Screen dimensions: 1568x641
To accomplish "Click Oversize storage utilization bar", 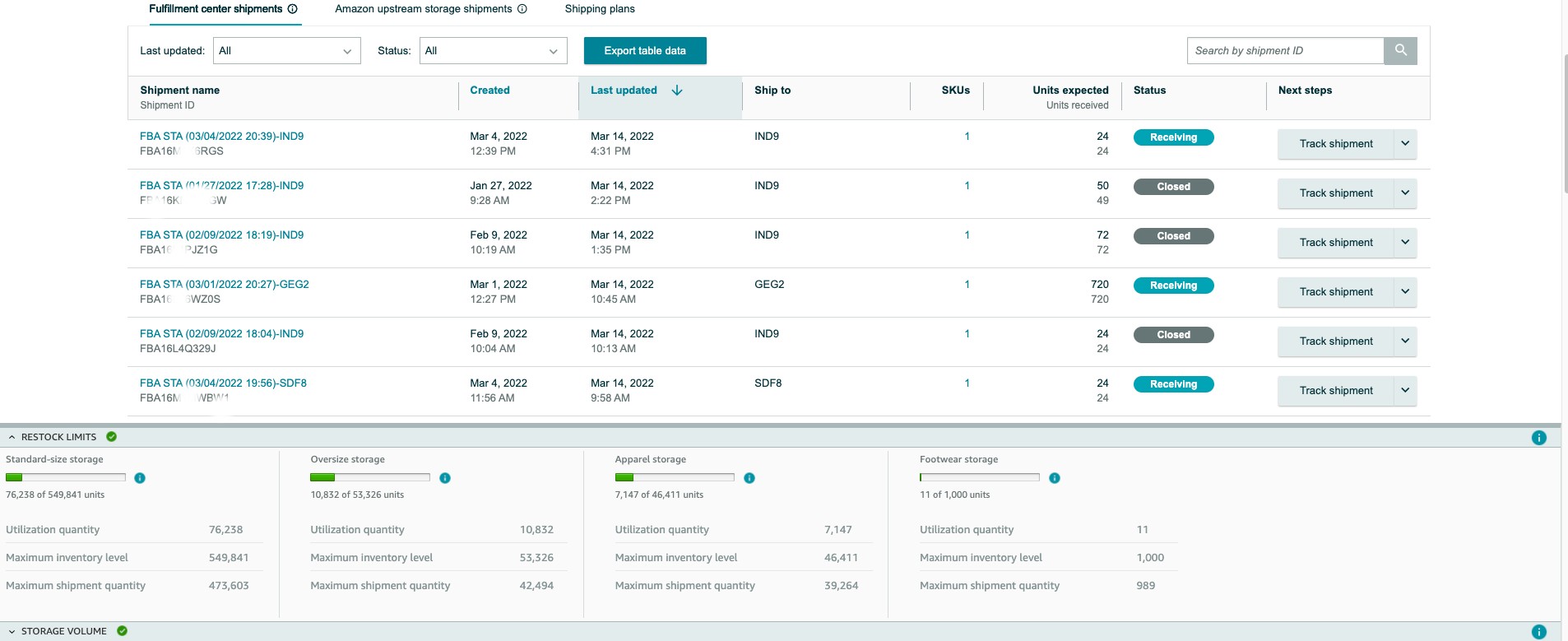I will click(x=370, y=478).
